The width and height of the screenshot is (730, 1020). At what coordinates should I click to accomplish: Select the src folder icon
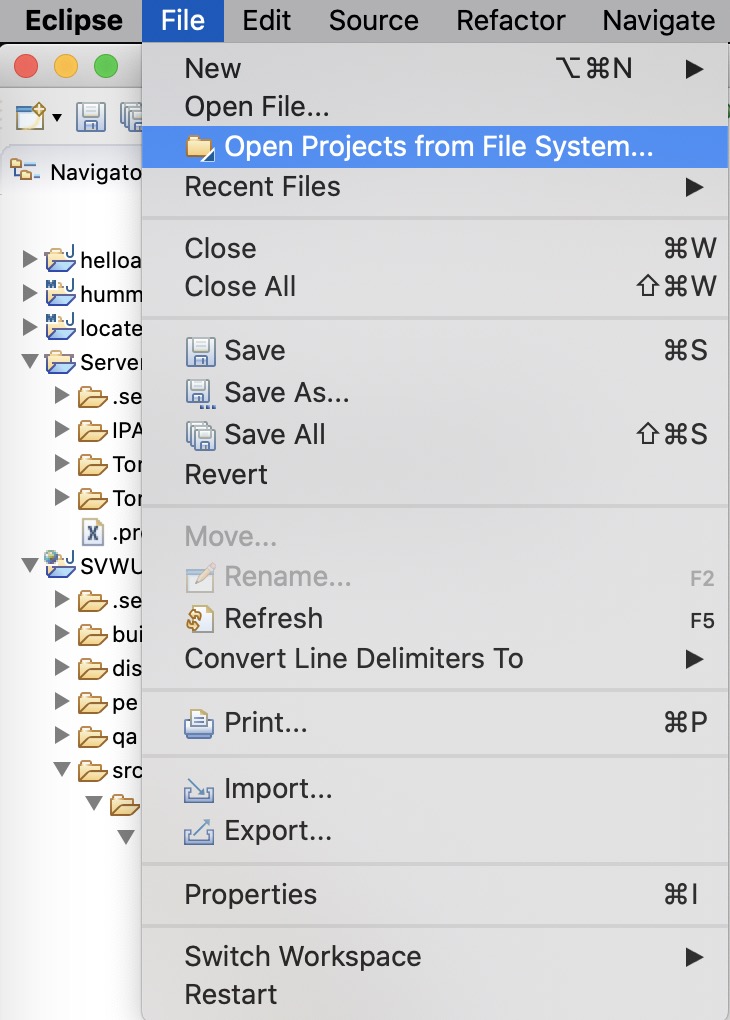(92, 771)
